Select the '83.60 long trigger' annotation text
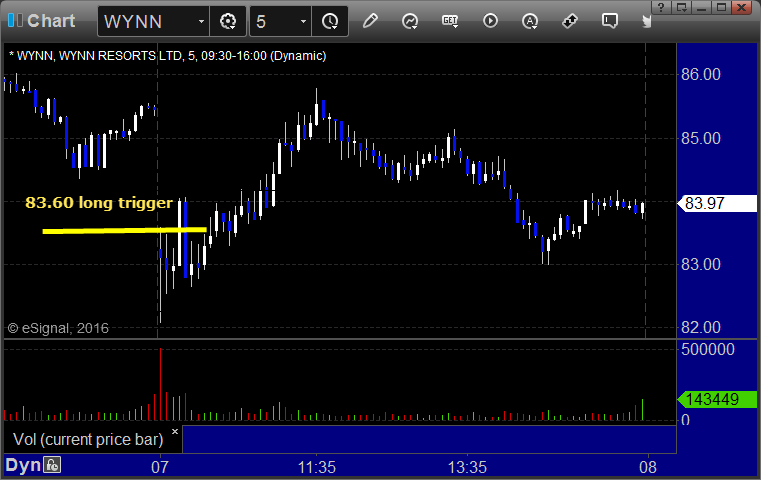 (99, 202)
